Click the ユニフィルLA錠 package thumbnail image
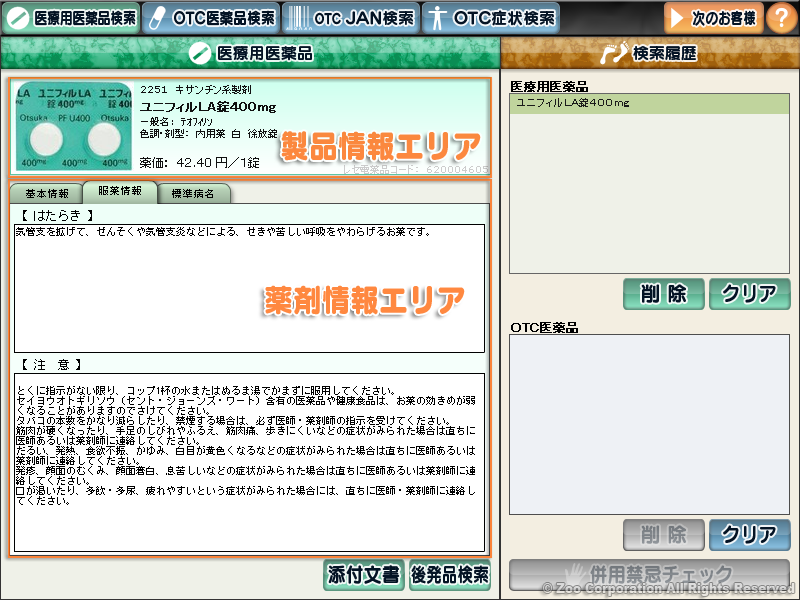Viewport: 800px width, 600px height. 73,126
